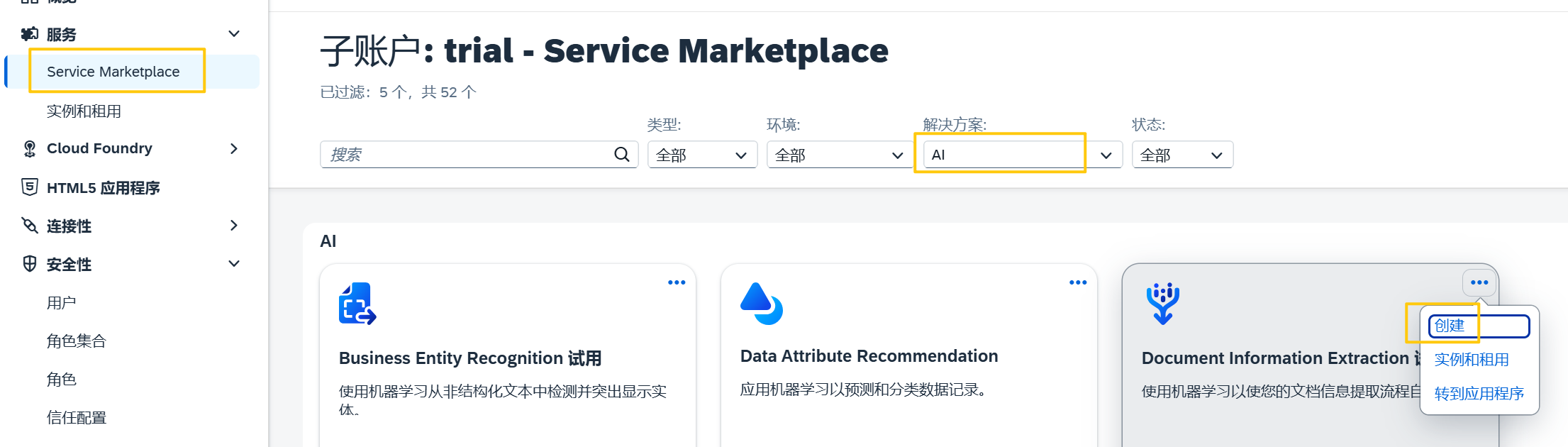The image size is (1568, 447).
Task: Click the 安全性 section label
Action: pyautogui.click(x=69, y=265)
